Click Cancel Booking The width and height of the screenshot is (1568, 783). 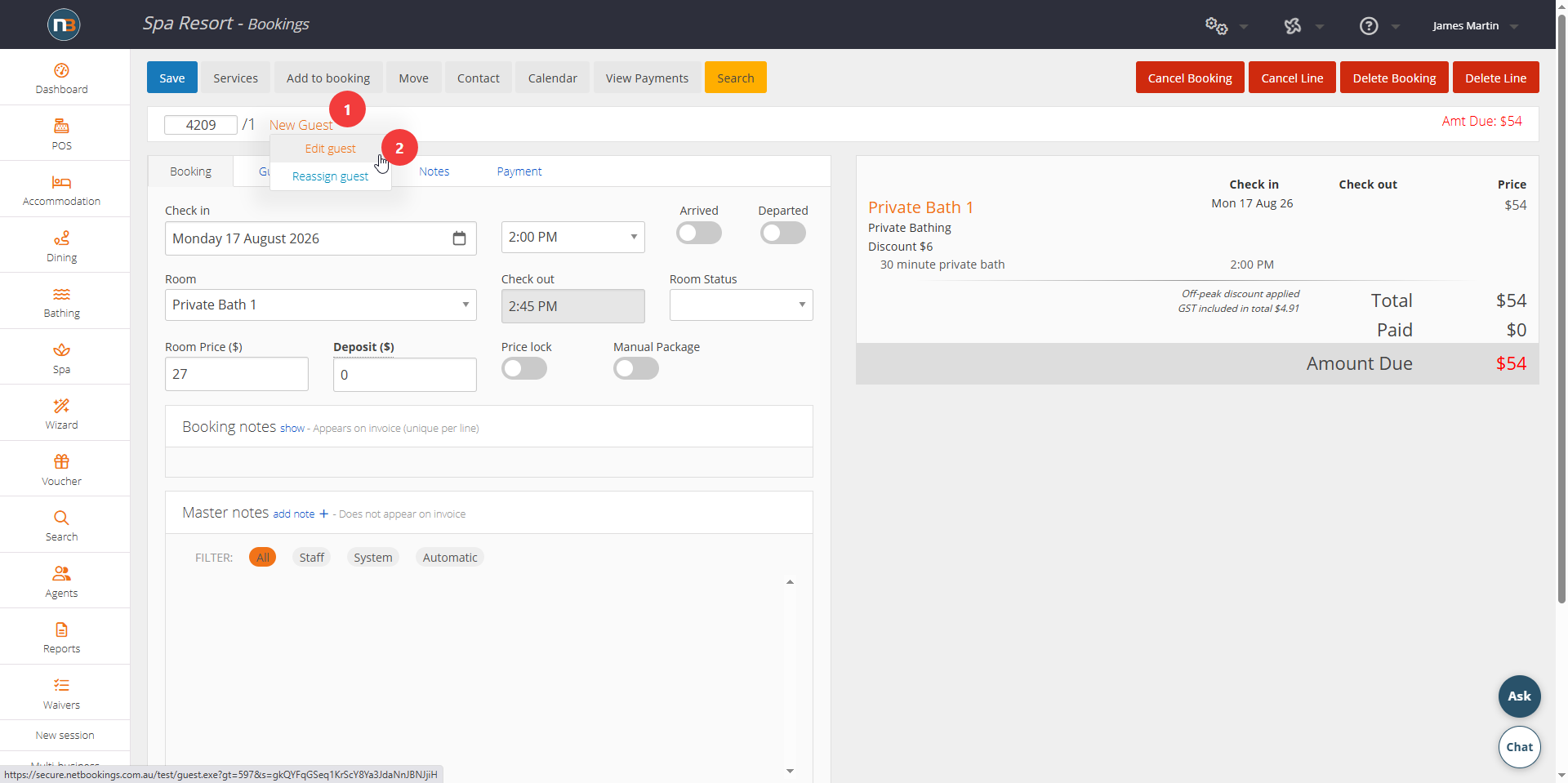coord(1190,78)
